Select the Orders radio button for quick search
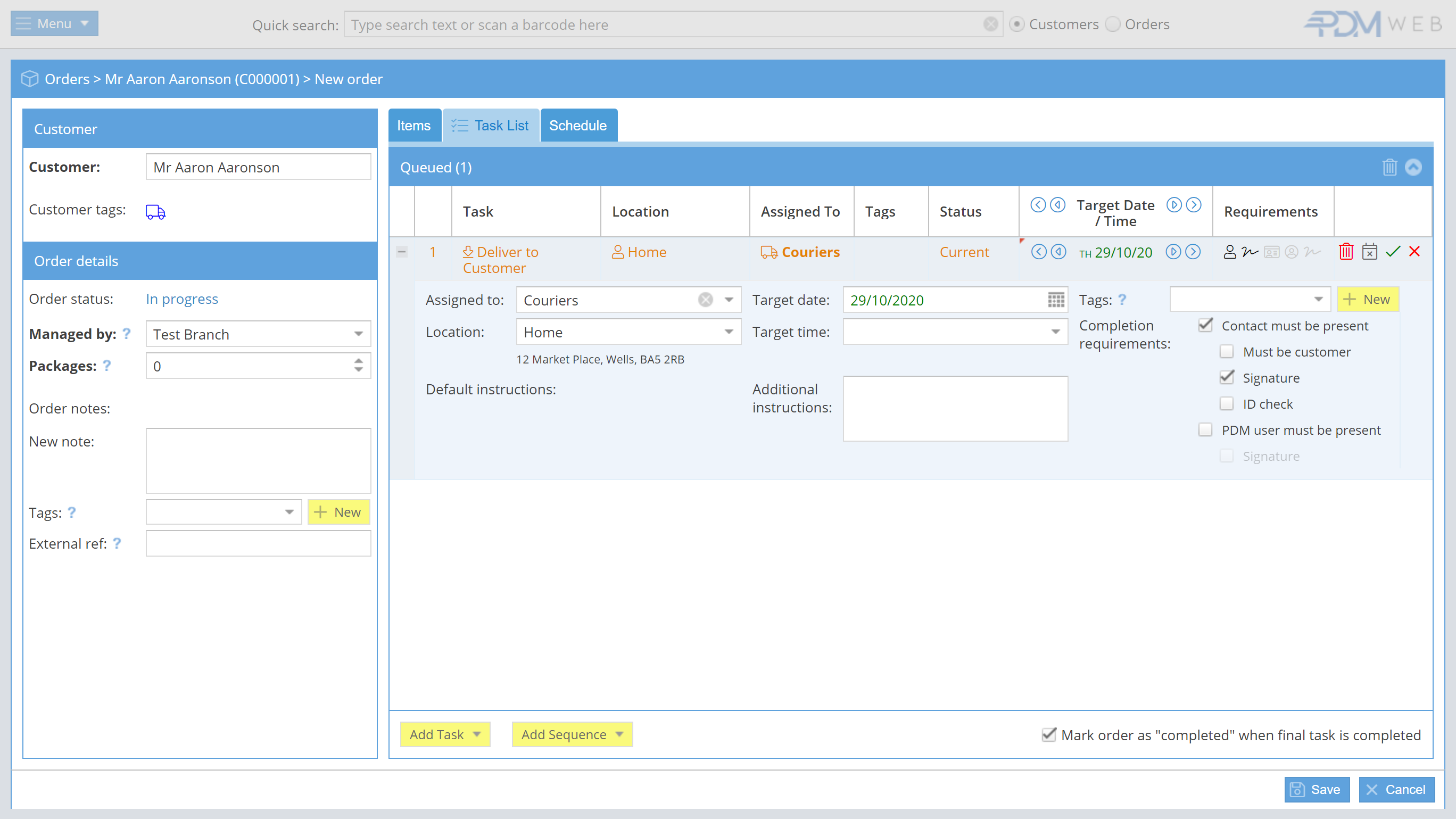 point(1112,24)
